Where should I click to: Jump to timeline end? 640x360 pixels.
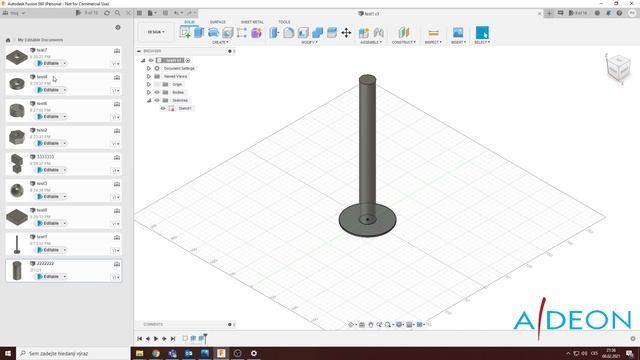[x=173, y=338]
